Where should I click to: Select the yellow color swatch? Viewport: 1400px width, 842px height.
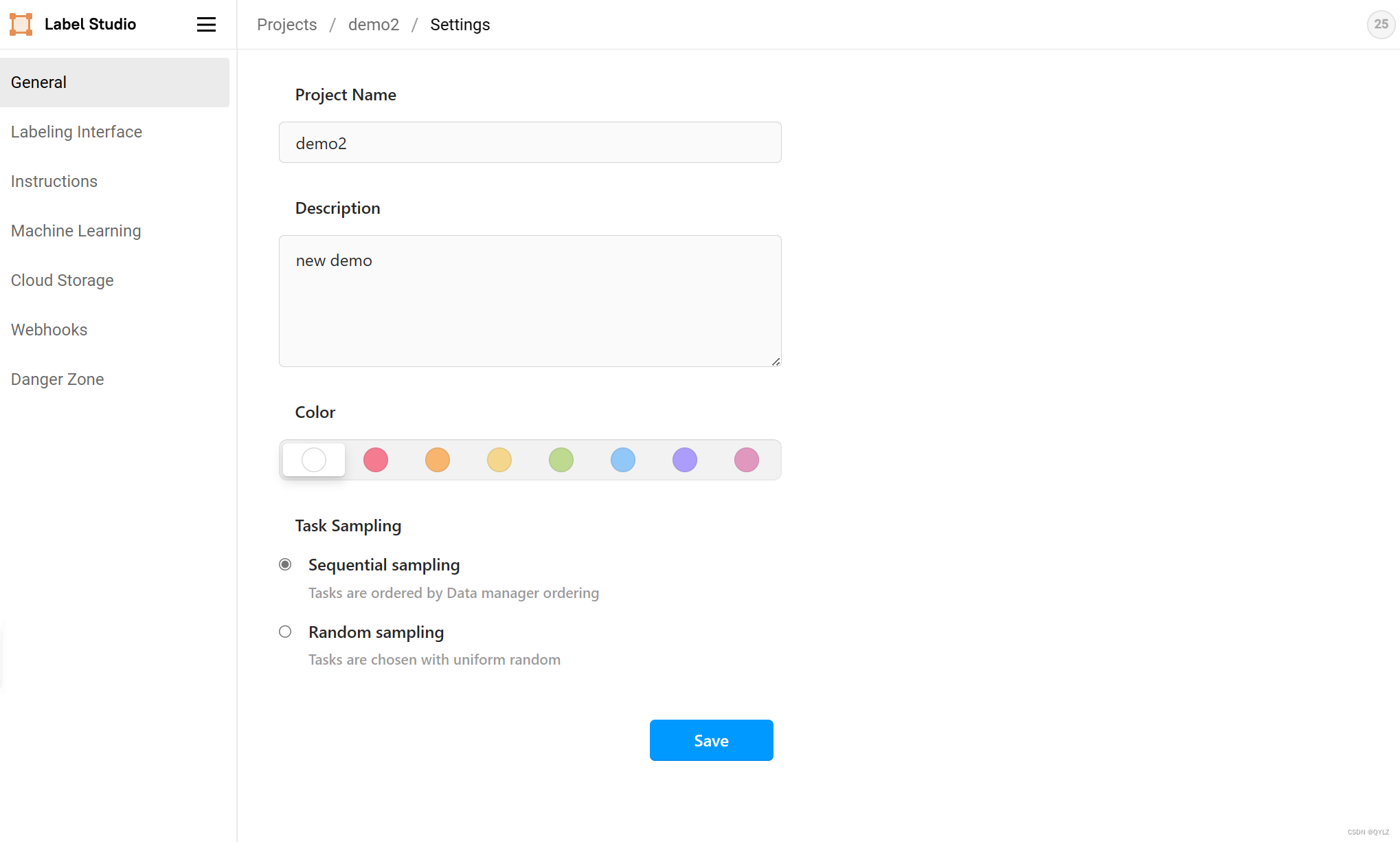(x=499, y=460)
